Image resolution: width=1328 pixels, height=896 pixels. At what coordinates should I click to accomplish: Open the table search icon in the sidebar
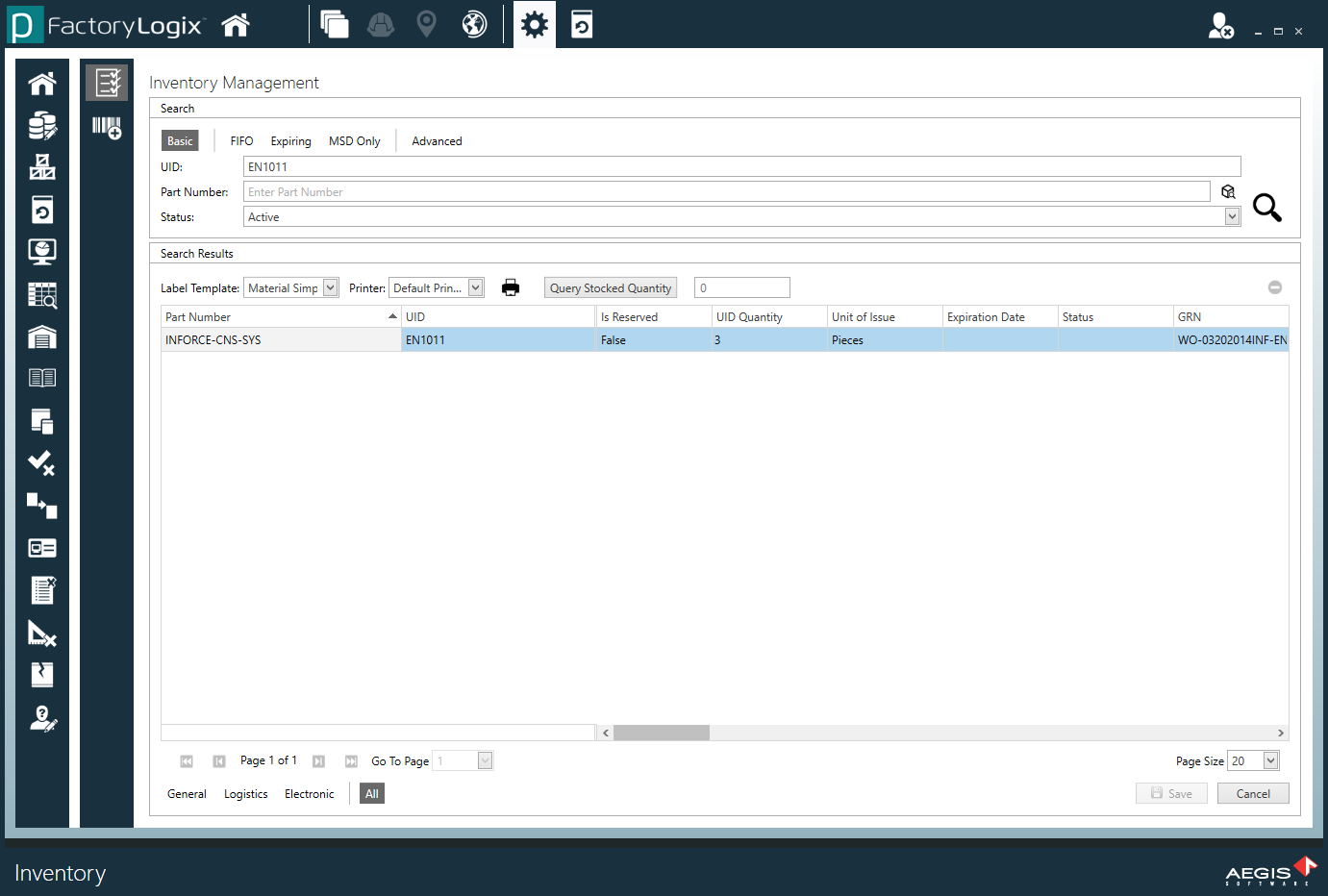(41, 295)
